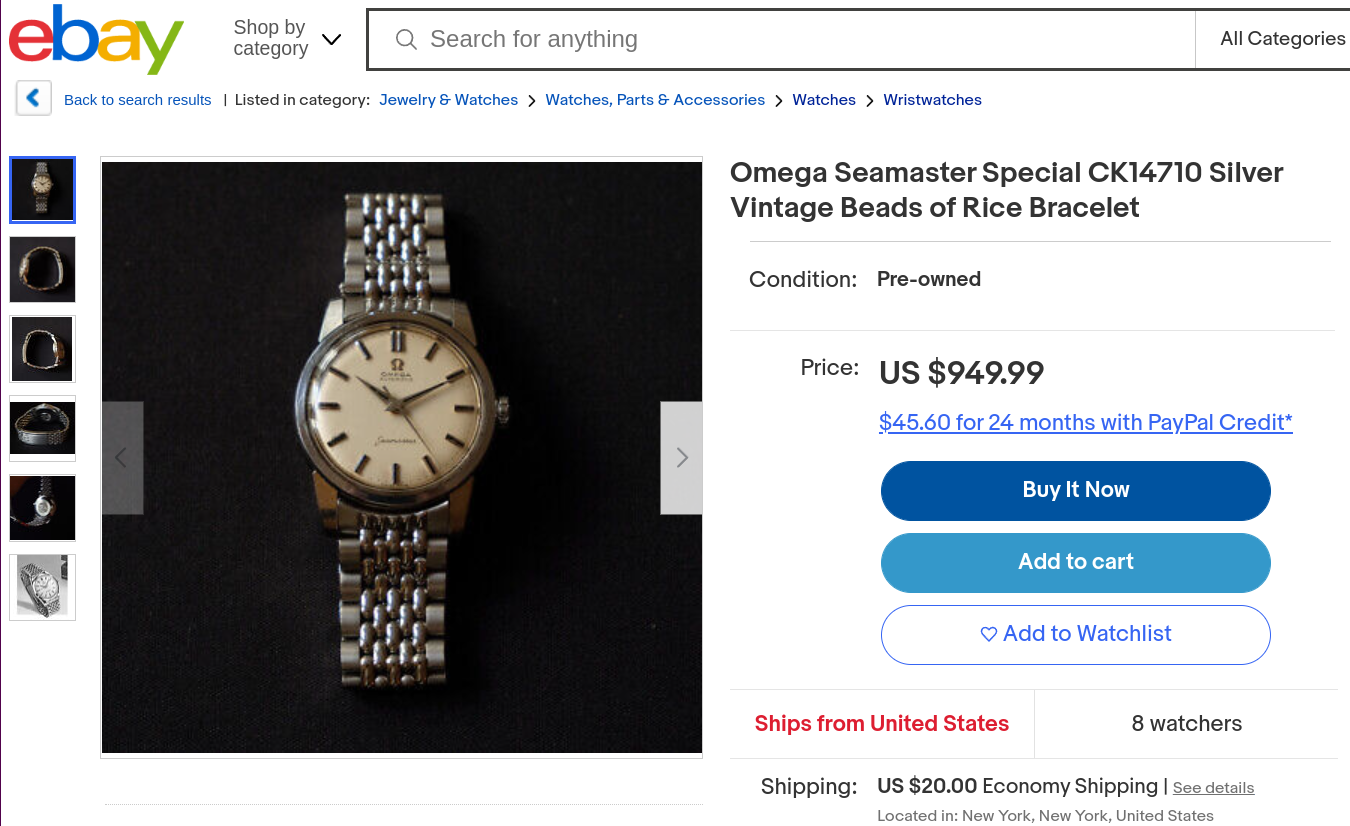Viewport: 1350px width, 826px height.
Task: Click See details for shipping
Action: (x=1213, y=788)
